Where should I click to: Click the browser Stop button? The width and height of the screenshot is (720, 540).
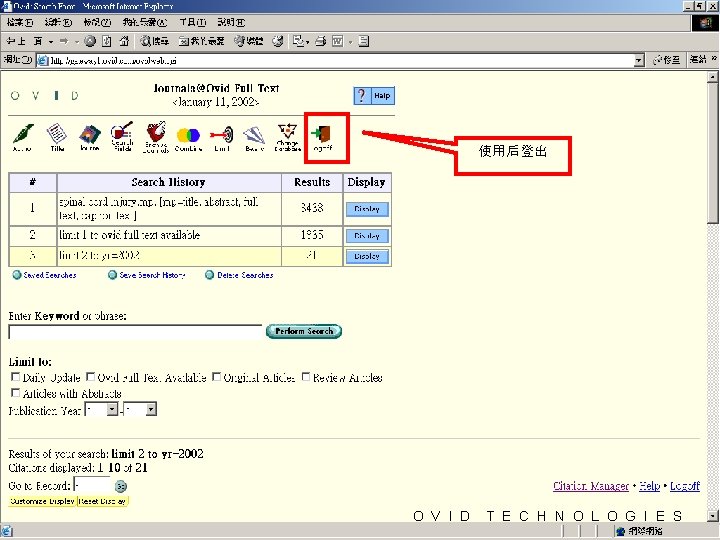(x=90, y=41)
